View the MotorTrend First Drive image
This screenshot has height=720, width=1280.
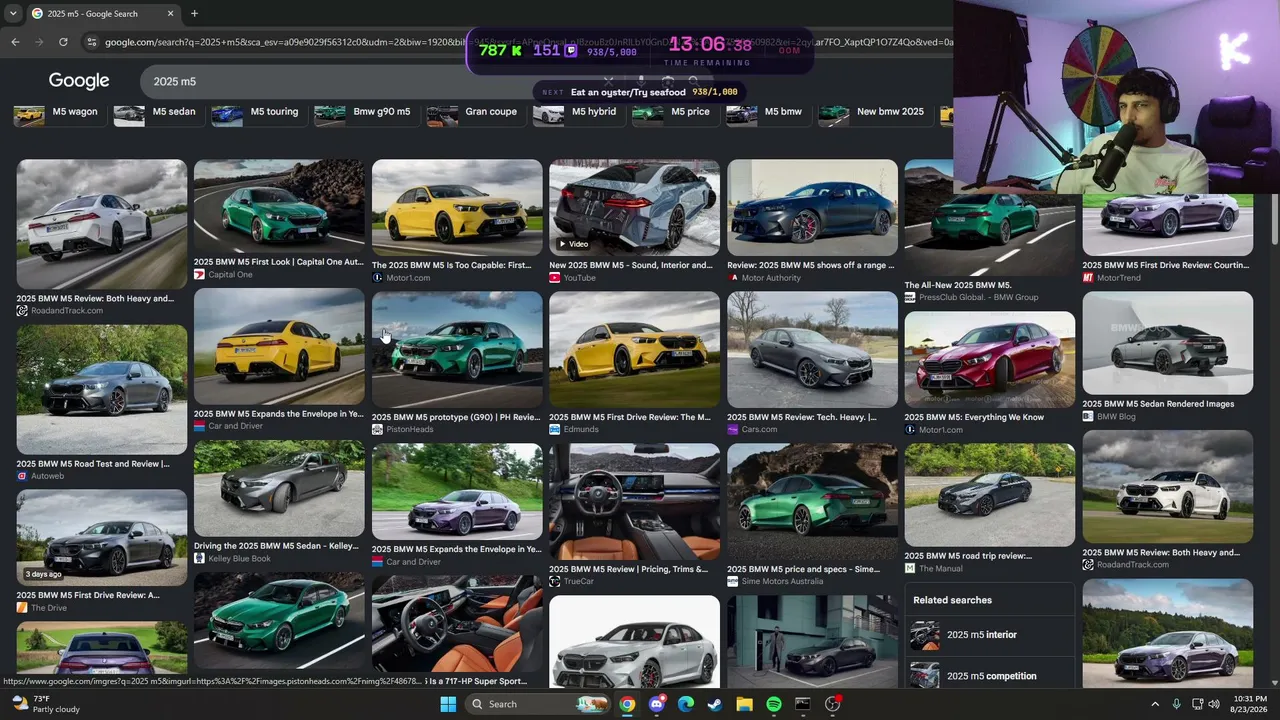point(1167,222)
